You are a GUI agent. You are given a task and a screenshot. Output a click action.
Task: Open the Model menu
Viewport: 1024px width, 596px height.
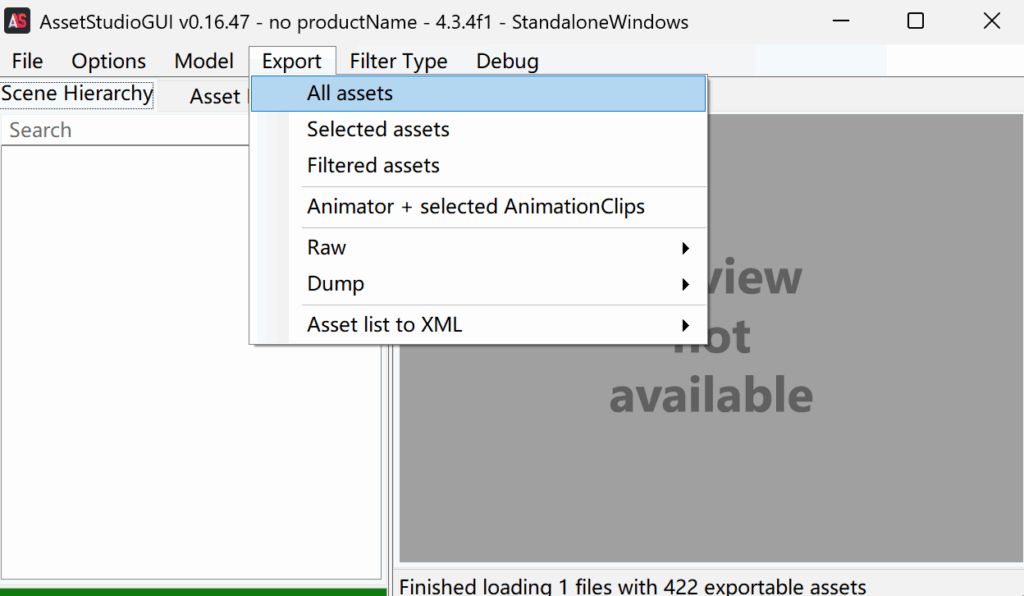[204, 61]
